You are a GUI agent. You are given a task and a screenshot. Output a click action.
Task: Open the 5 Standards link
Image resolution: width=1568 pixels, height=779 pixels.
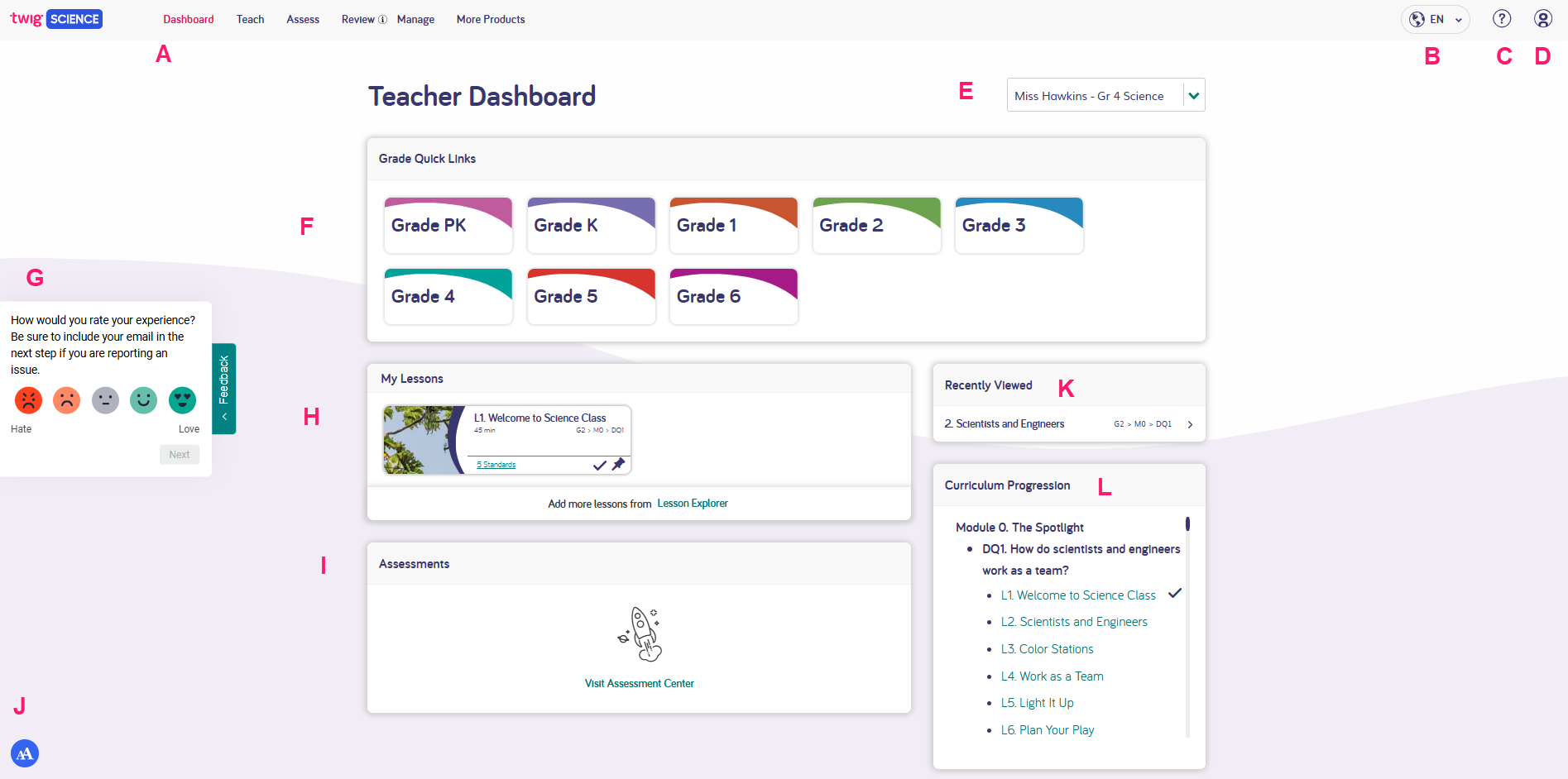496,465
